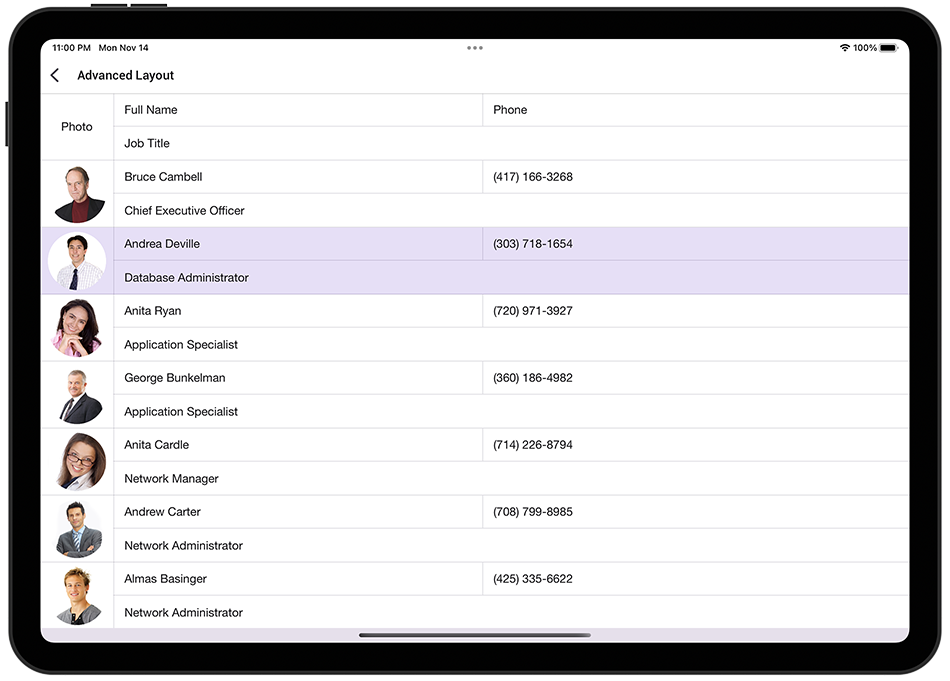Select the Job Title header cell
The height and width of the screenshot is (681, 950).
coord(146,143)
